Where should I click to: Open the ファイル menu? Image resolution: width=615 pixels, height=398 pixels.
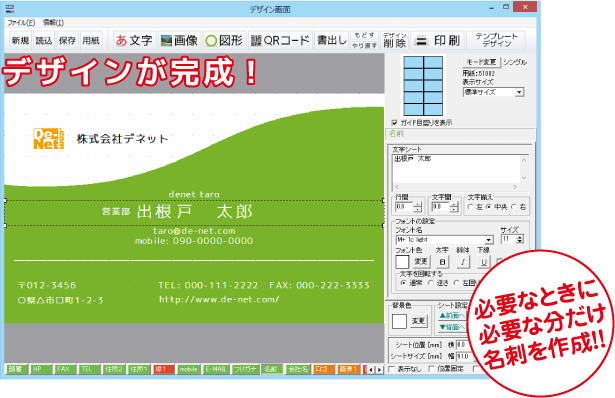21,23
